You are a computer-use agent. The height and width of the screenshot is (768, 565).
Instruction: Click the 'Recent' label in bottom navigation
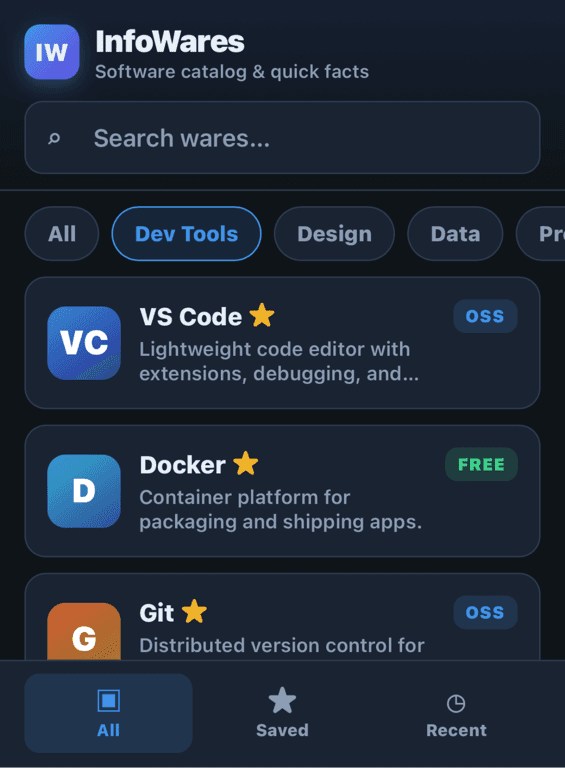click(456, 730)
